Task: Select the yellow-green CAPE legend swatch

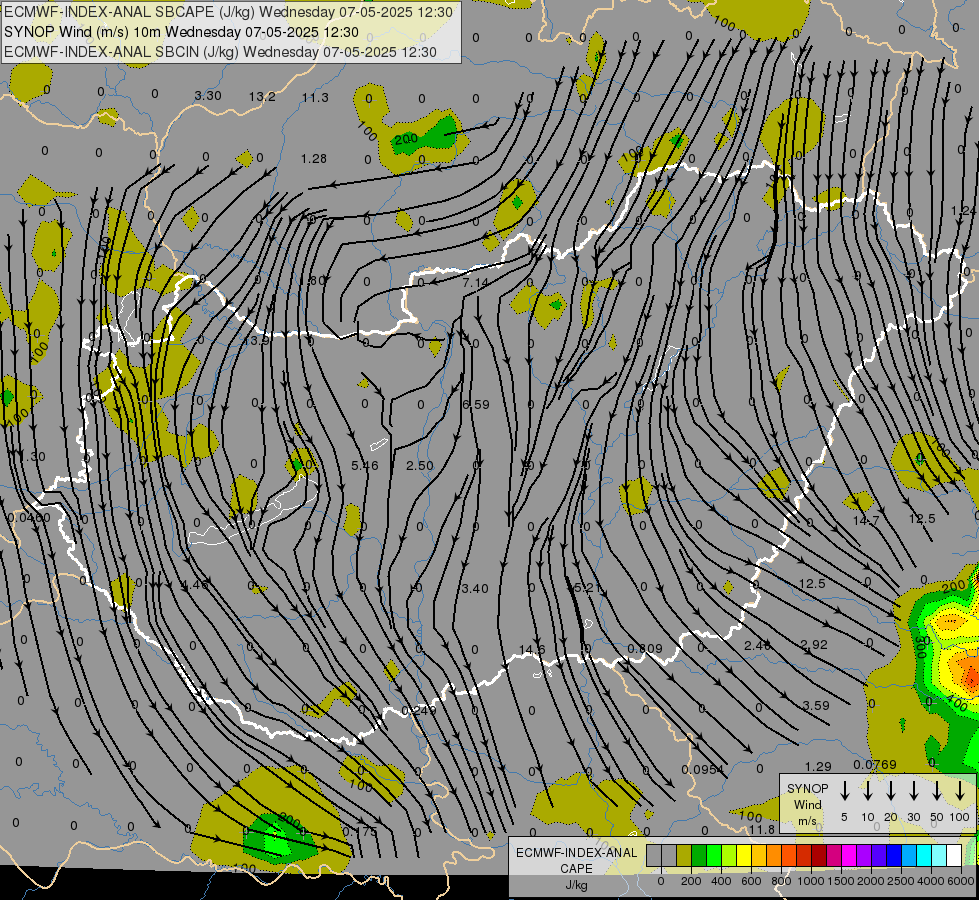Action: tap(729, 855)
